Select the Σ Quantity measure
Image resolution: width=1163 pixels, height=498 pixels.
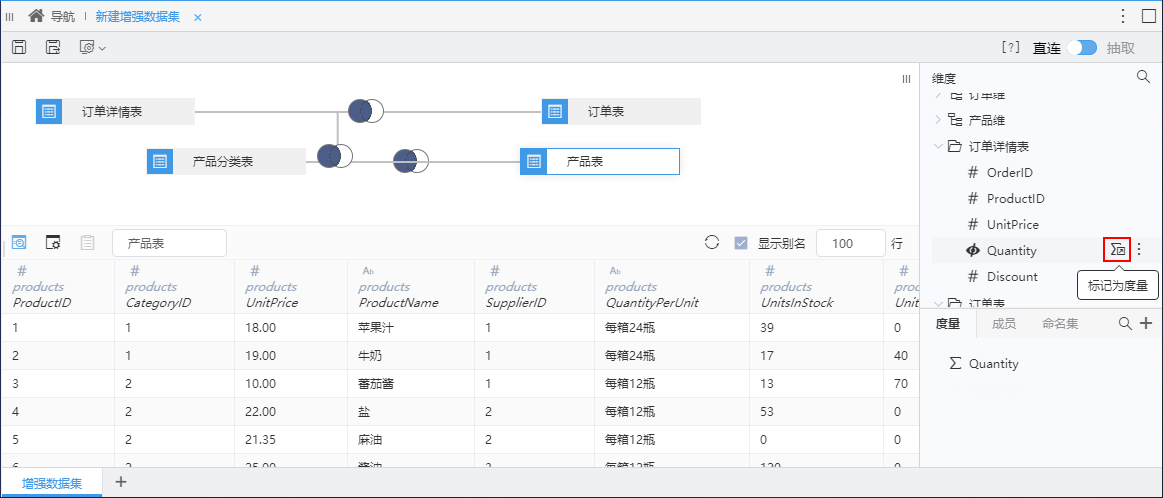point(984,364)
